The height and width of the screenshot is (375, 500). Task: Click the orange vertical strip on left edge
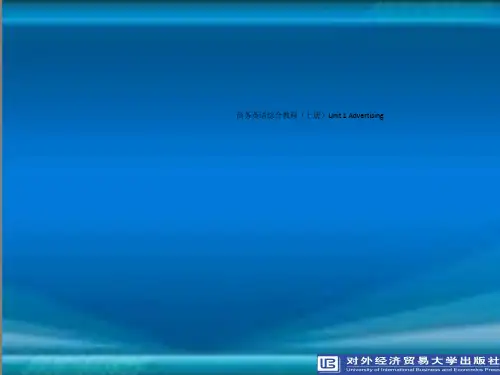[1, 187]
